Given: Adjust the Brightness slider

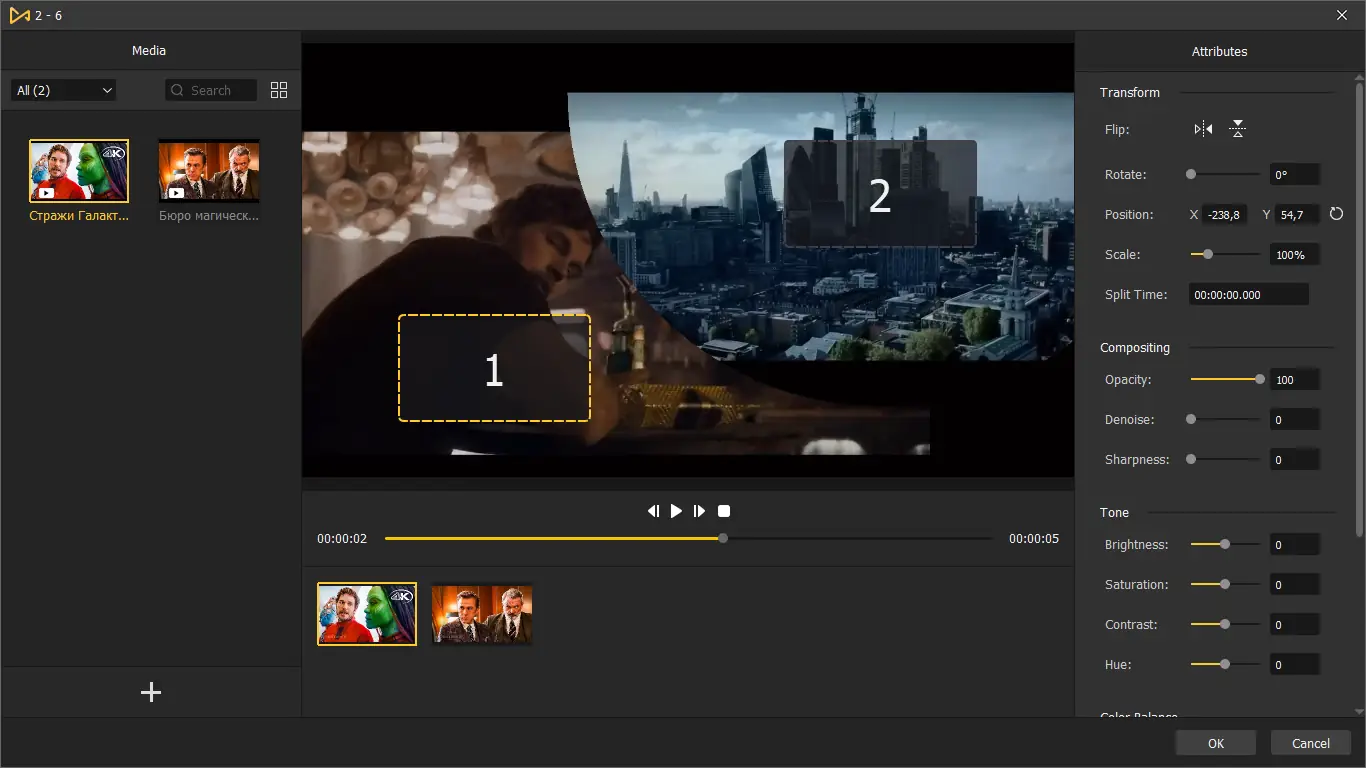Looking at the screenshot, I should pos(1225,544).
